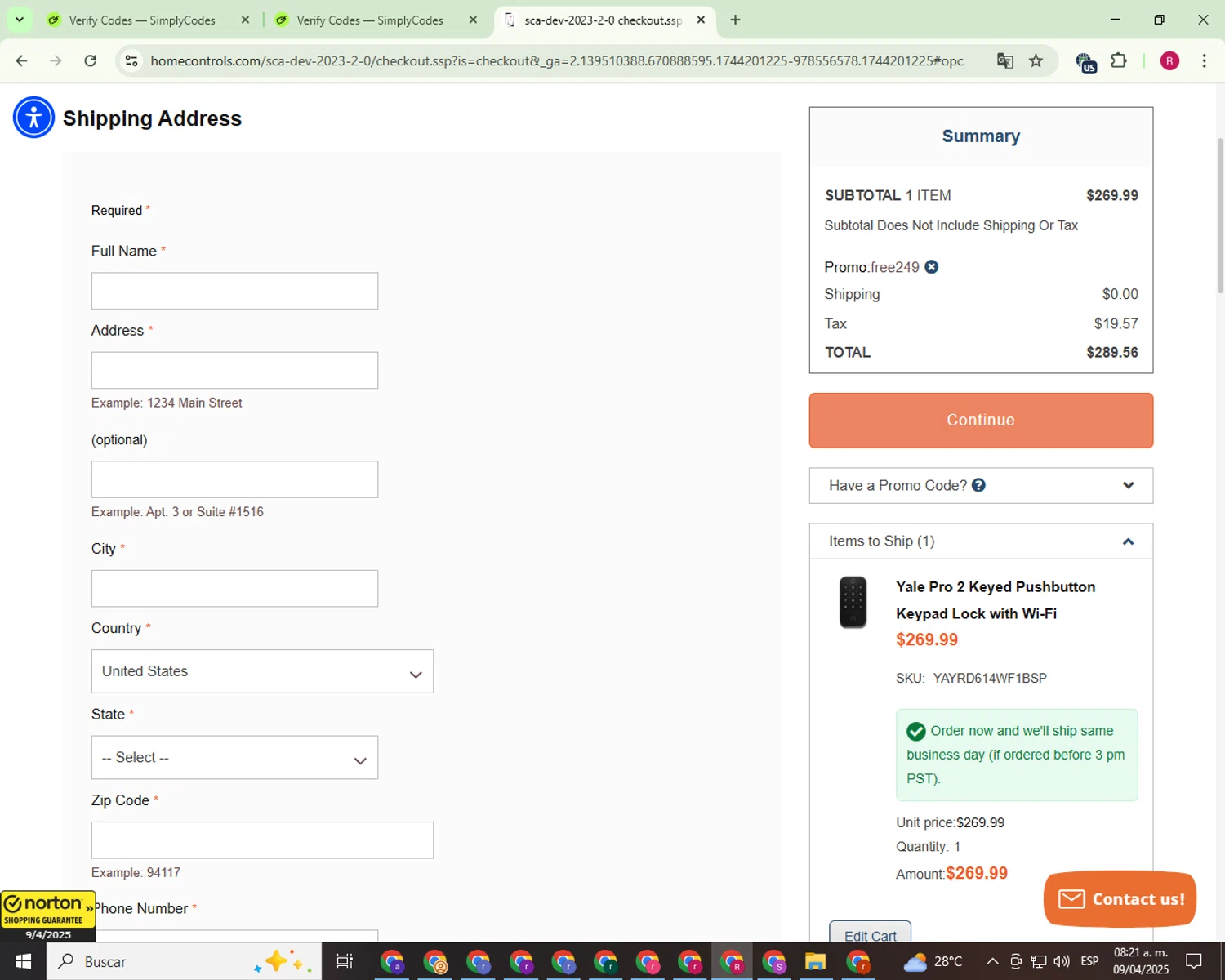The height and width of the screenshot is (980, 1225).
Task: Close the first Verify Codes tab
Action: [245, 20]
